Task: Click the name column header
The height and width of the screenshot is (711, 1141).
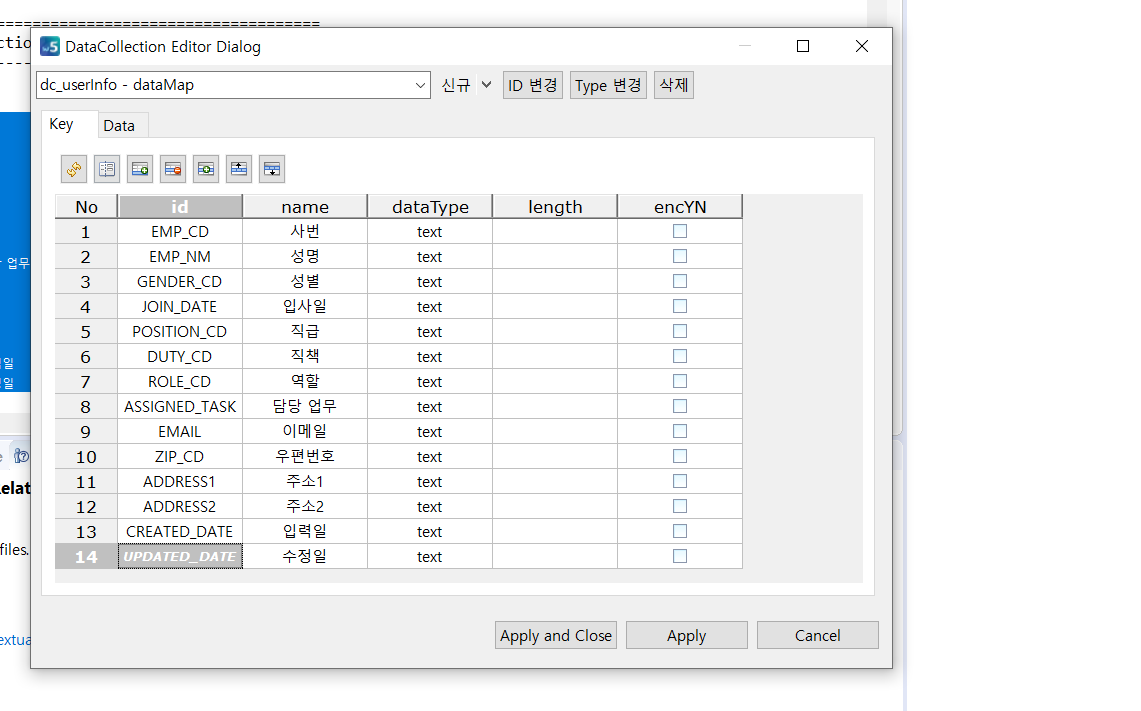Action: point(305,207)
